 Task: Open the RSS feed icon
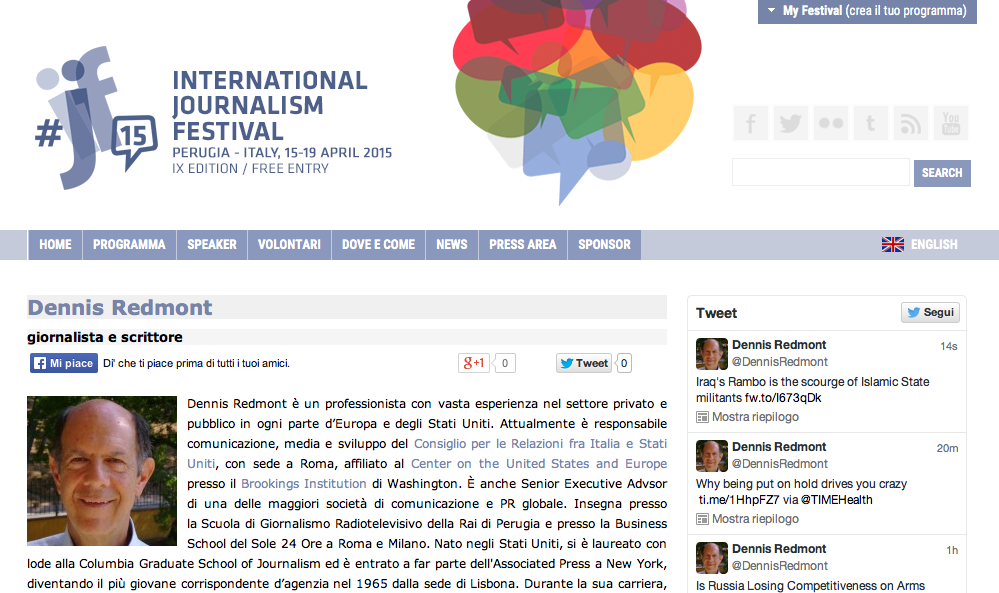pyautogui.click(x=910, y=123)
